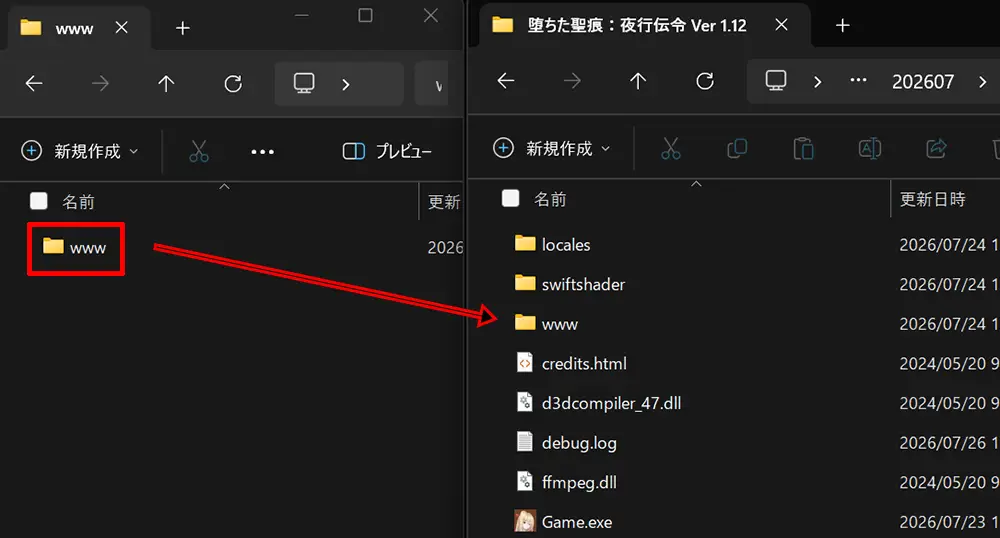1000x538 pixels.
Task: Click the cut icon in right window toolbar
Action: (671, 149)
